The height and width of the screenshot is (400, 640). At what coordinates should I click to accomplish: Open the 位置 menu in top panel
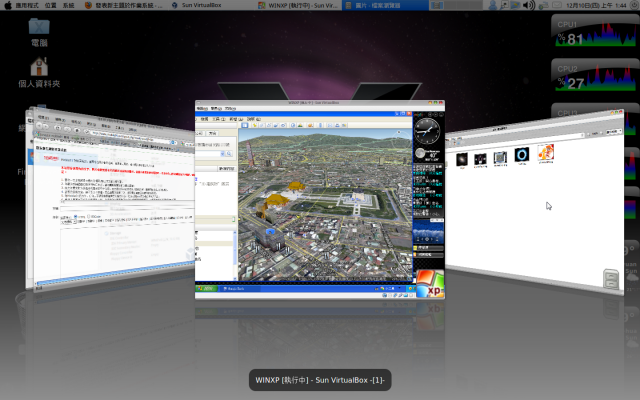pos(51,5)
